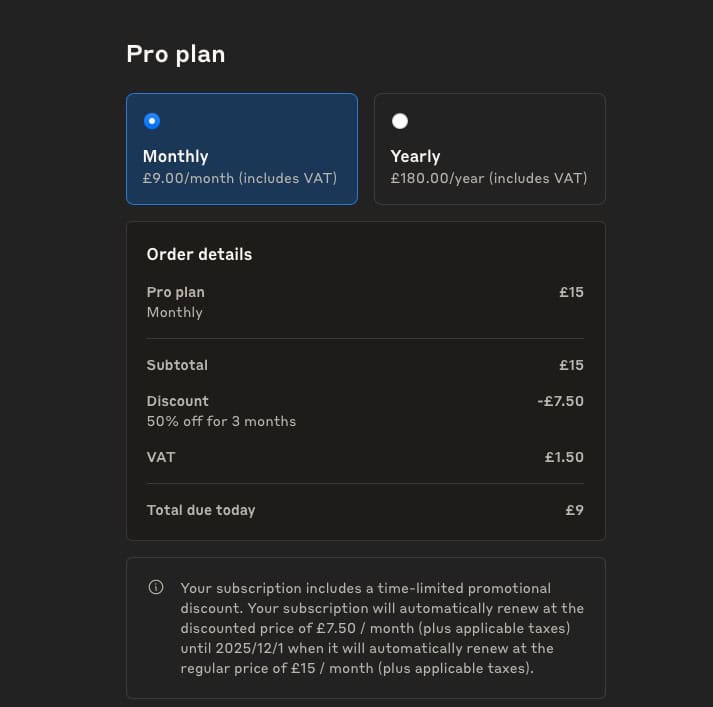Click the £9.00/month price text
Viewport: 713px width, 707px height.
coord(239,179)
